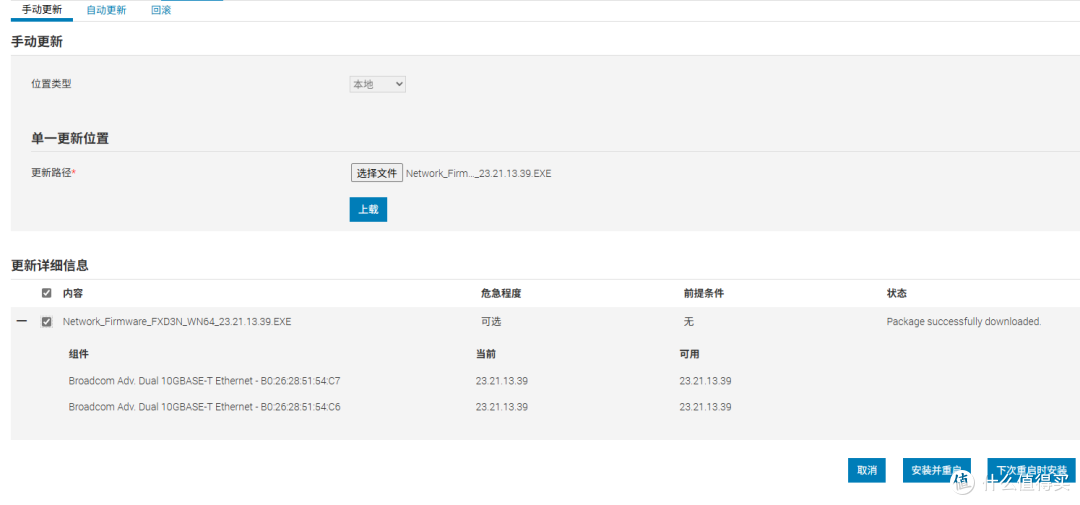Click the selected file name Network_Firm..._23.21.13.39.EXE
The height and width of the screenshot is (505, 1080).
[x=479, y=174]
